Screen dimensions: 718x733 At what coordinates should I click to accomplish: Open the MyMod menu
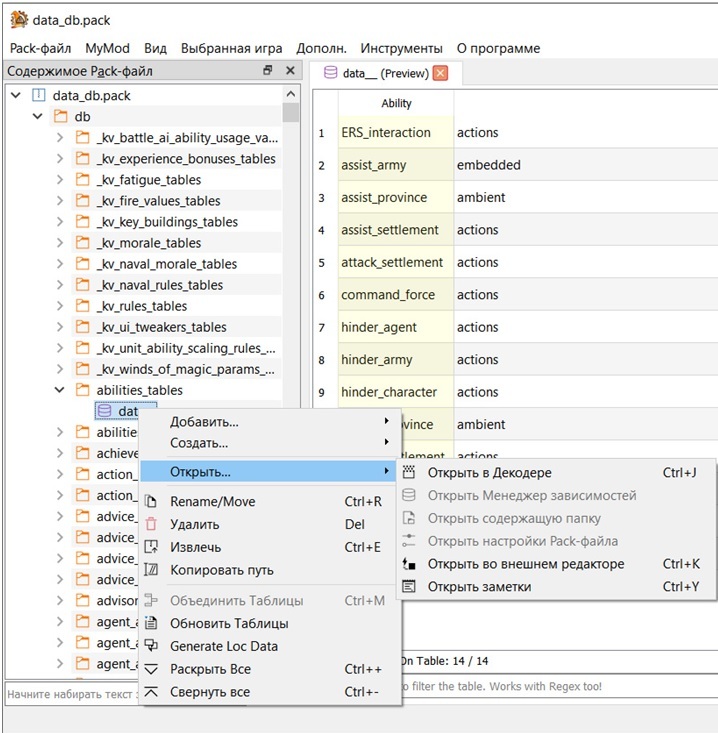click(107, 48)
